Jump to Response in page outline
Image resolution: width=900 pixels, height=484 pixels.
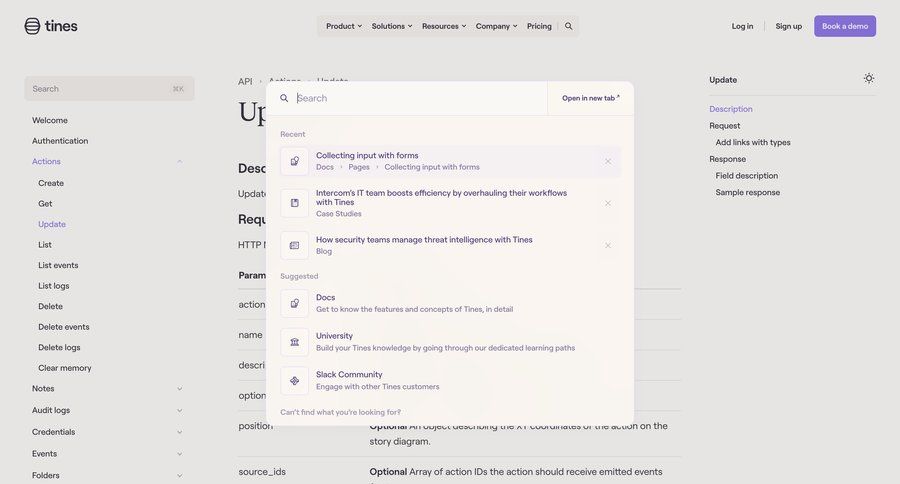point(728,159)
